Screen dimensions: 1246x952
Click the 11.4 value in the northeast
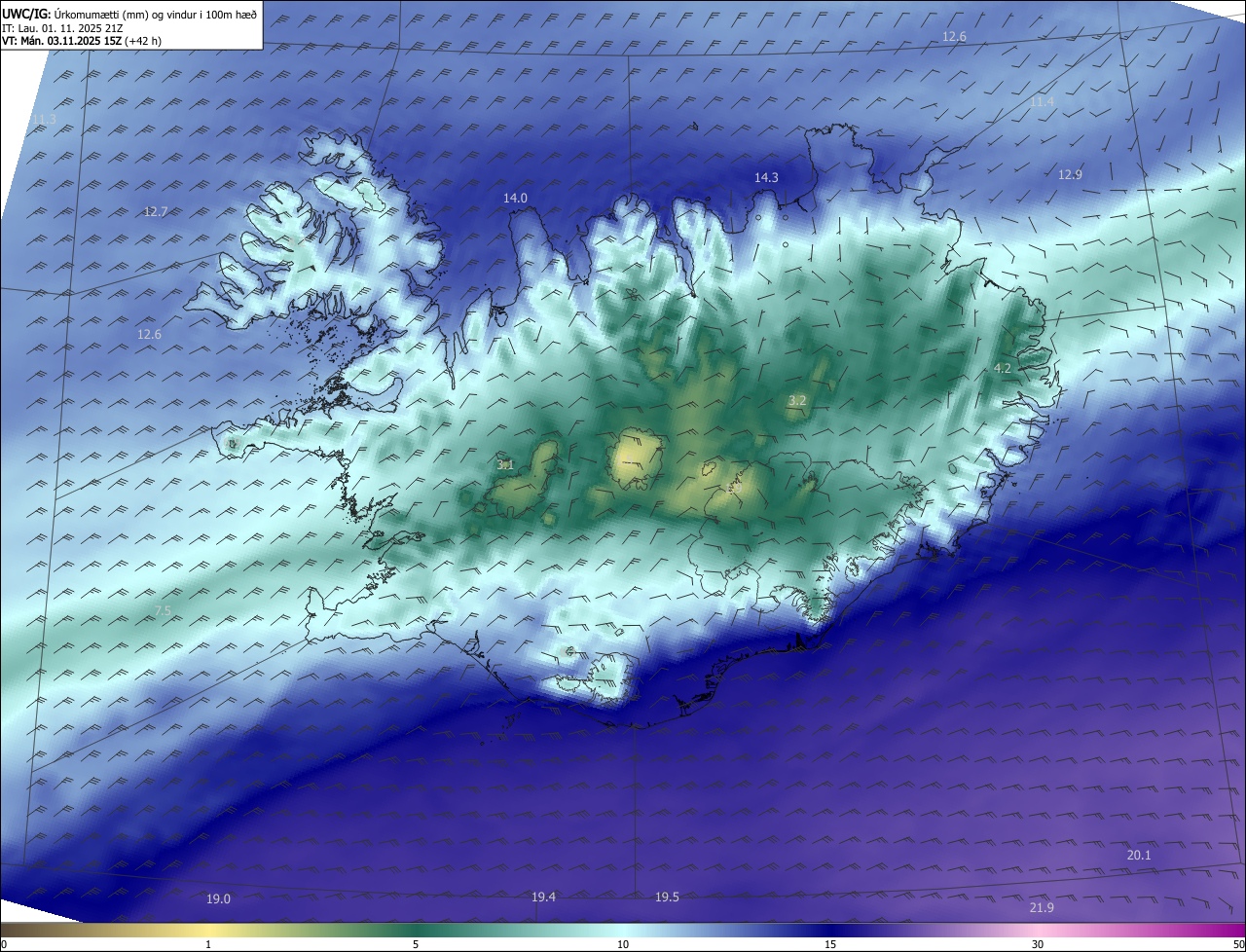point(1042,101)
